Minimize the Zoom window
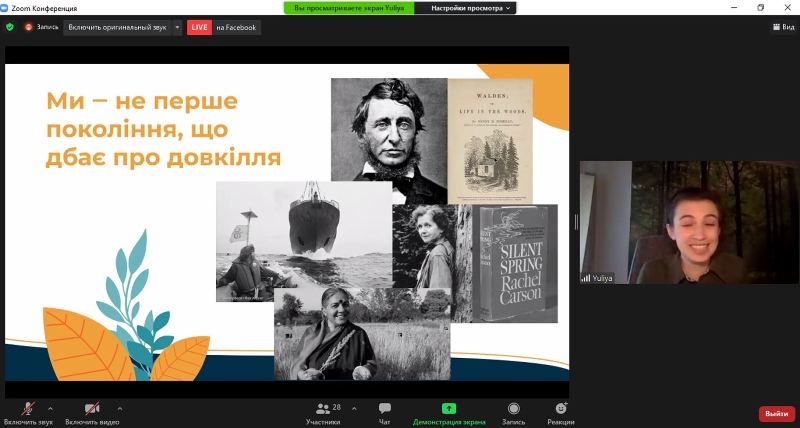Screen dimensions: 800x428 pyautogui.click(x=734, y=8)
